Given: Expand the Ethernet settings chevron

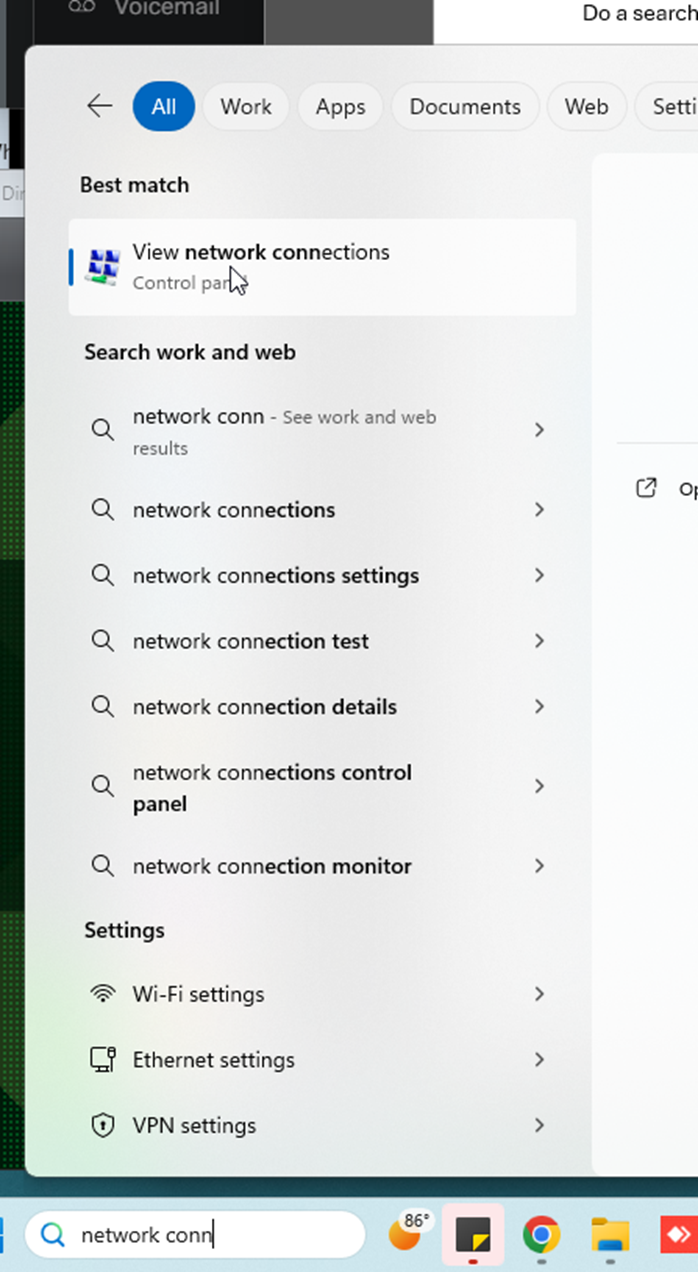Looking at the screenshot, I should (540, 1060).
